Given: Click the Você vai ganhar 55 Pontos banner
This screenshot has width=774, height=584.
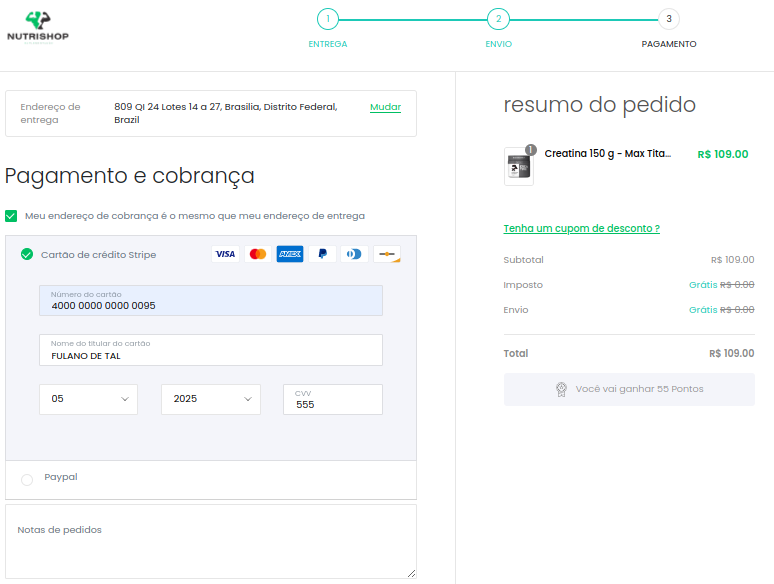Looking at the screenshot, I should coord(629,389).
